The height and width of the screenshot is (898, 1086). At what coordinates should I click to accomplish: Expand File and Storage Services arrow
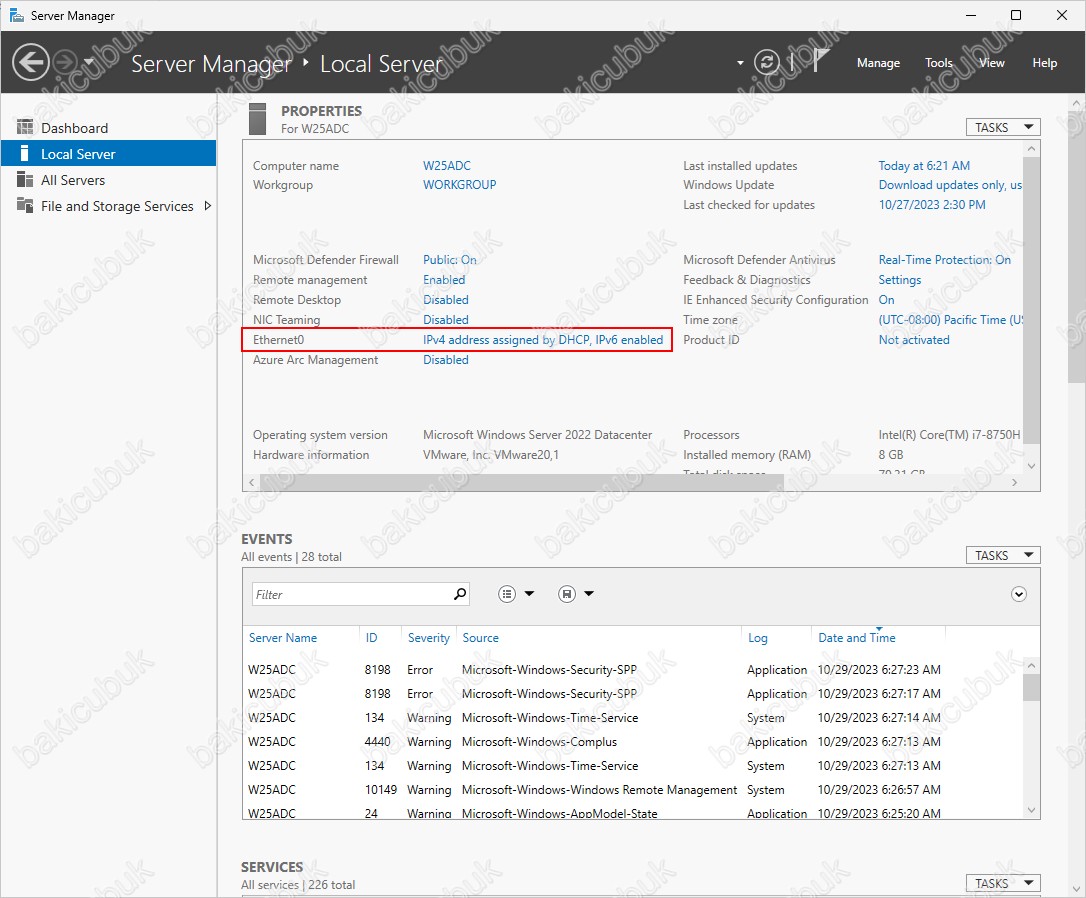(x=207, y=206)
